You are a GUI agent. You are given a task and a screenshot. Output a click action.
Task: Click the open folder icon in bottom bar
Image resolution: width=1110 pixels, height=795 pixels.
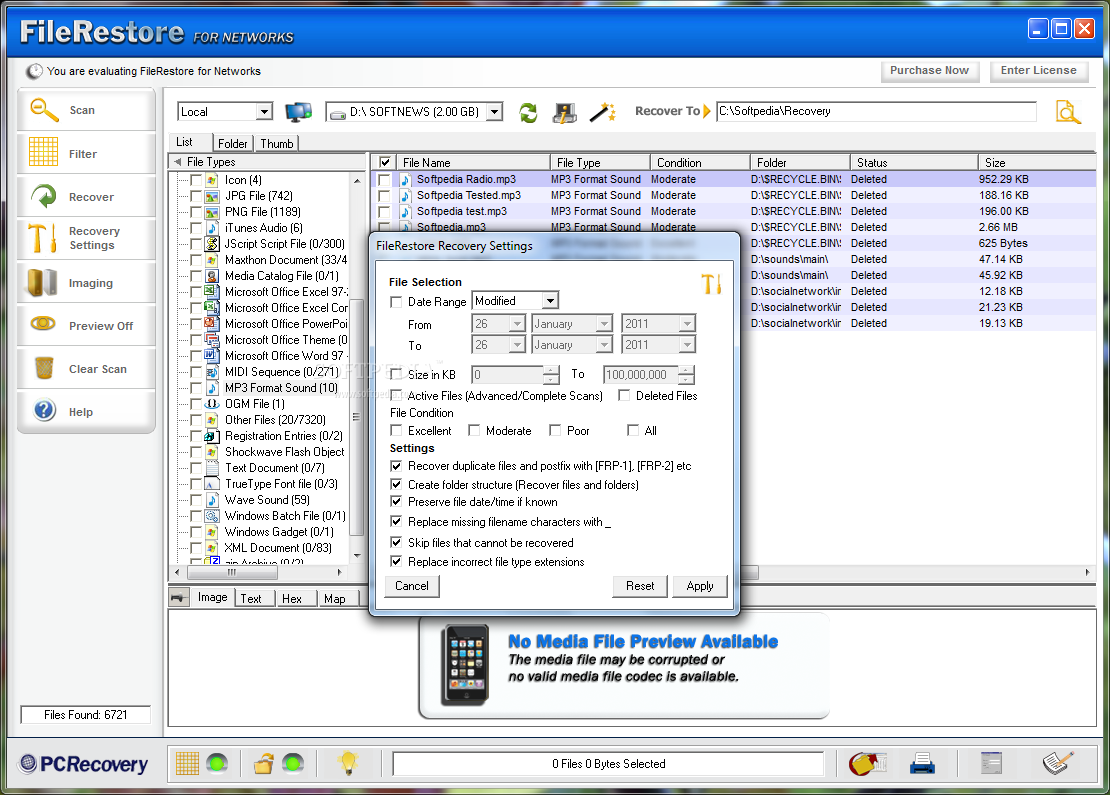point(263,763)
